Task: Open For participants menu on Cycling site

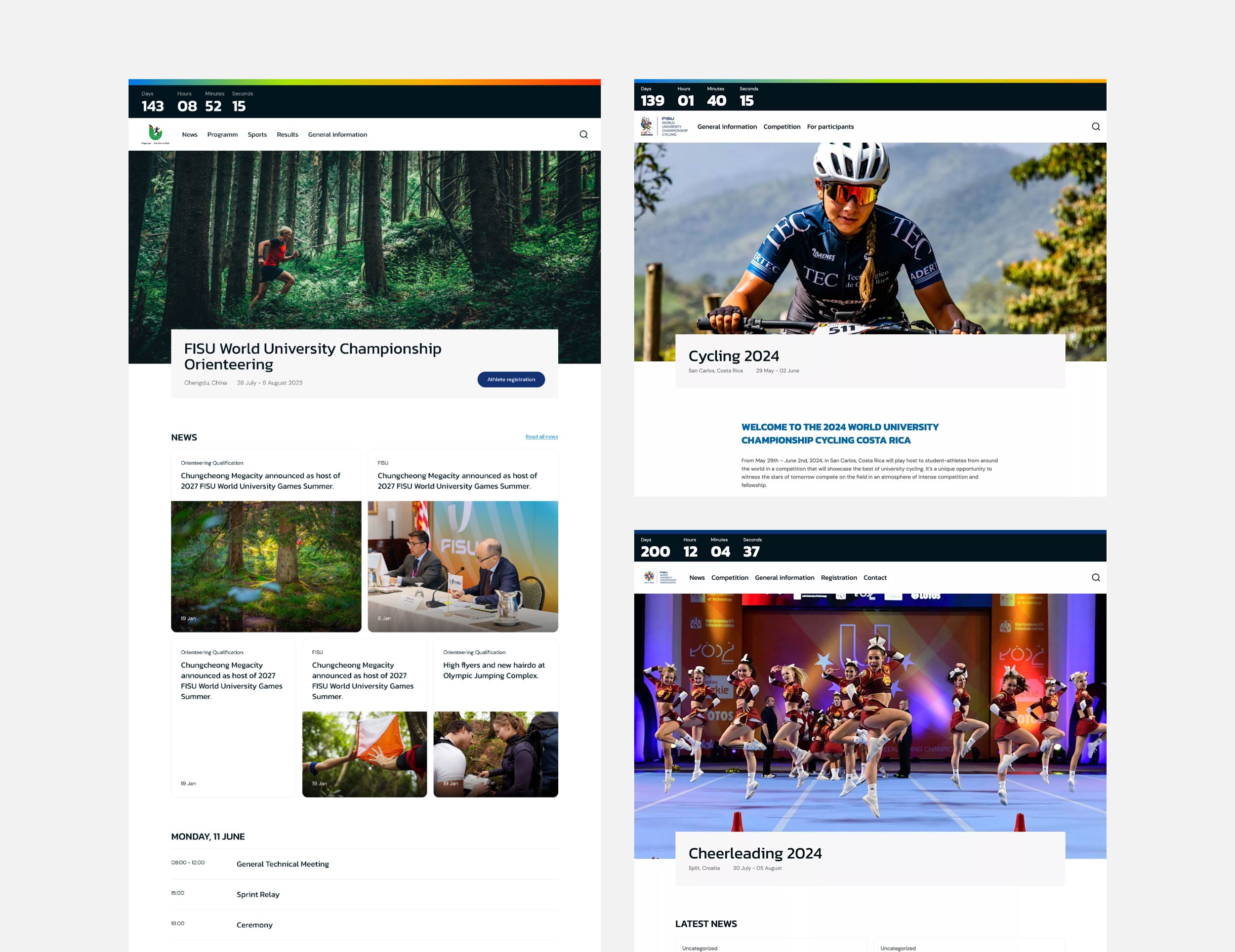Action: click(829, 126)
